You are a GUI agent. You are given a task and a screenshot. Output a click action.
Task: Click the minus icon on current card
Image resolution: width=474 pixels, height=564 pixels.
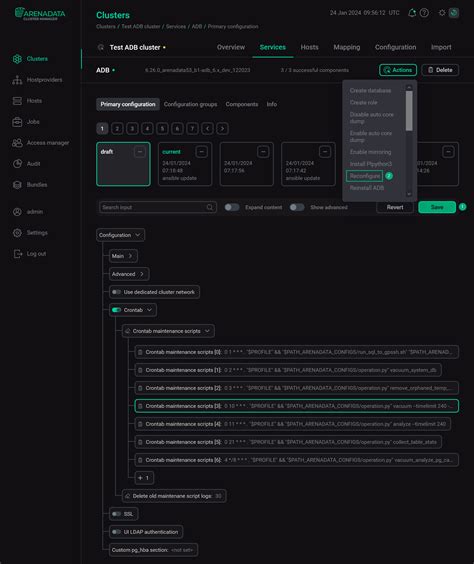point(201,152)
